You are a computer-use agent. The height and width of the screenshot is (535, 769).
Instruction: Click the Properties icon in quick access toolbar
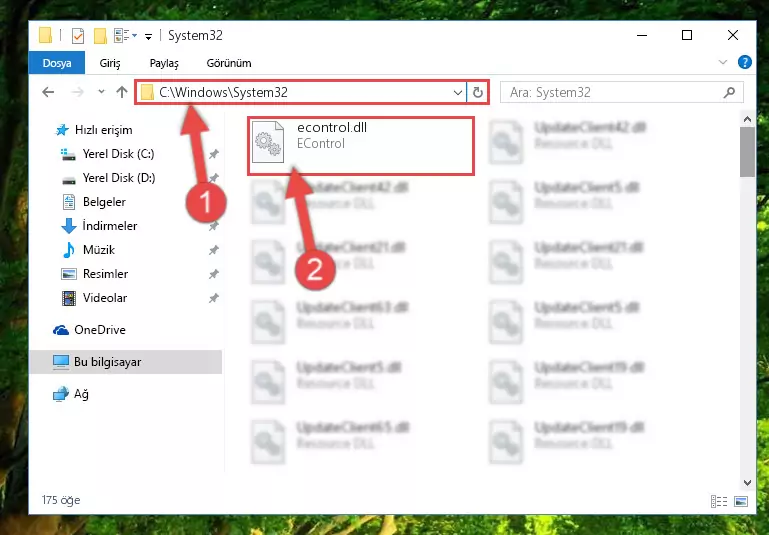click(77, 36)
